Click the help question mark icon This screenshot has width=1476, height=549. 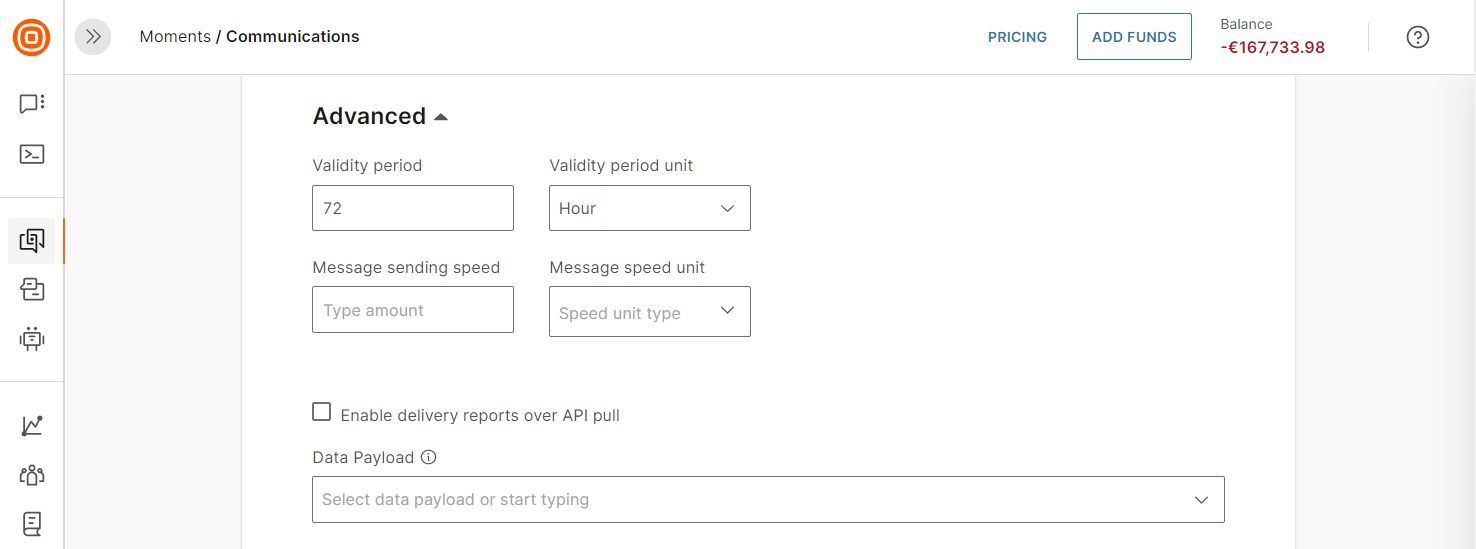1417,37
